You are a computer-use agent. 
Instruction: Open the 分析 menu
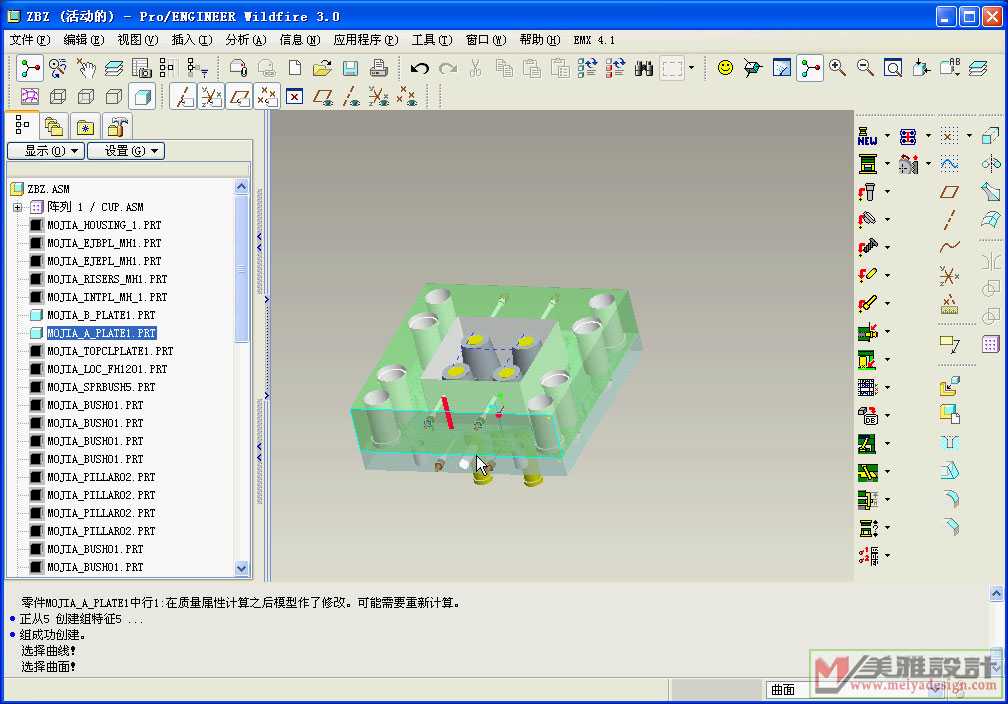[246, 40]
